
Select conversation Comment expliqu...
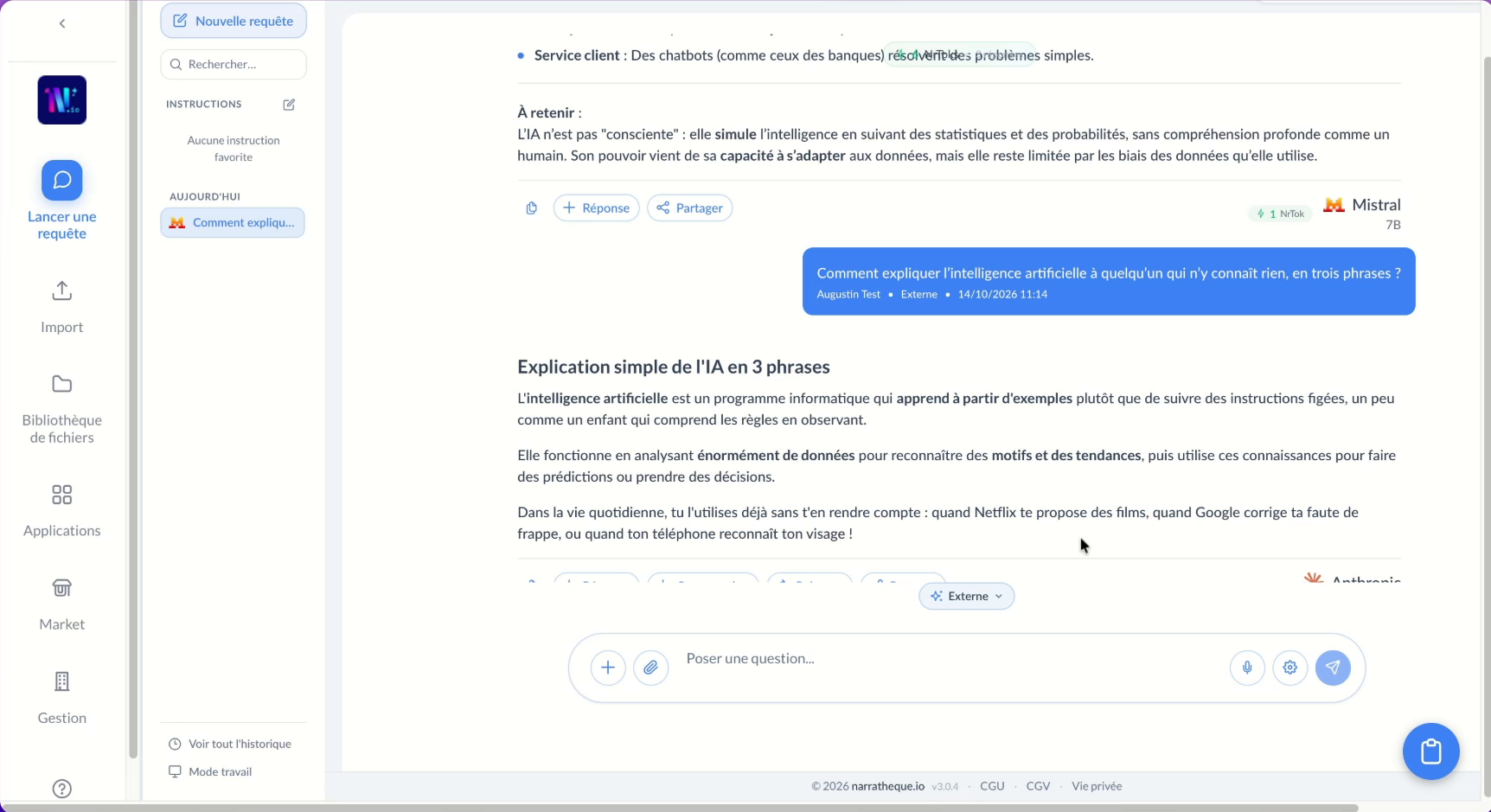[x=233, y=222]
